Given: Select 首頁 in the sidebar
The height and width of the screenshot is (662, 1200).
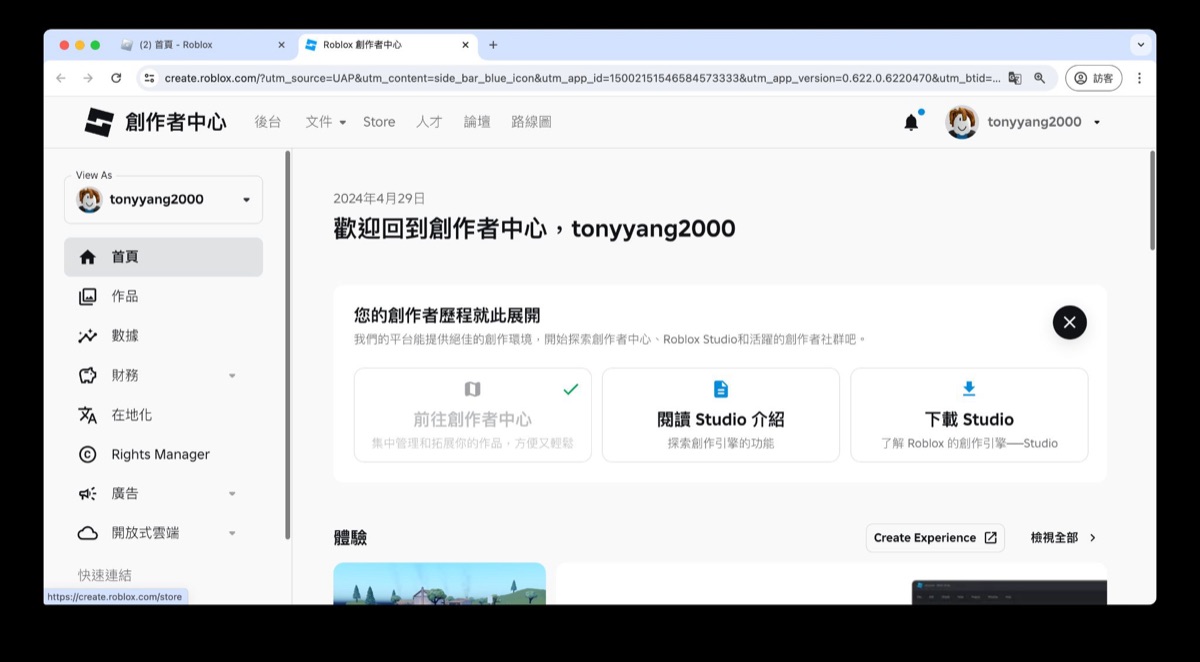Looking at the screenshot, I should [x=164, y=257].
